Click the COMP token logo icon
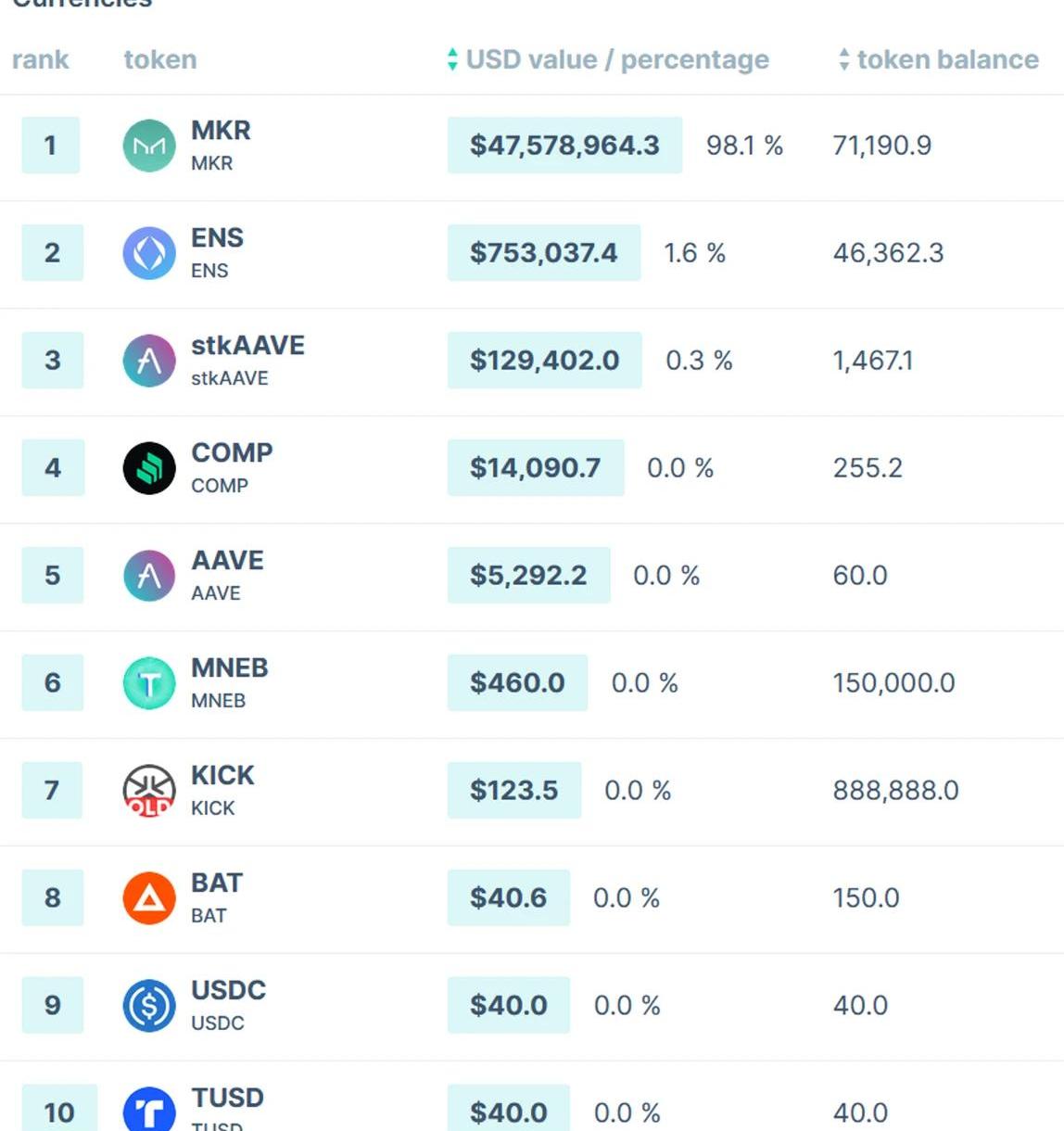Image resolution: width=1064 pixels, height=1131 pixels. (149, 468)
